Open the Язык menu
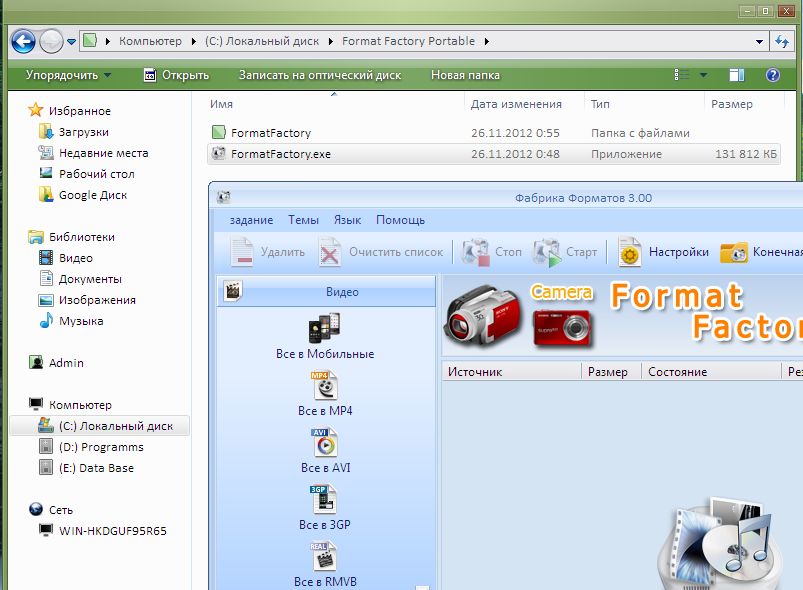This screenshot has width=803, height=590. [347, 220]
